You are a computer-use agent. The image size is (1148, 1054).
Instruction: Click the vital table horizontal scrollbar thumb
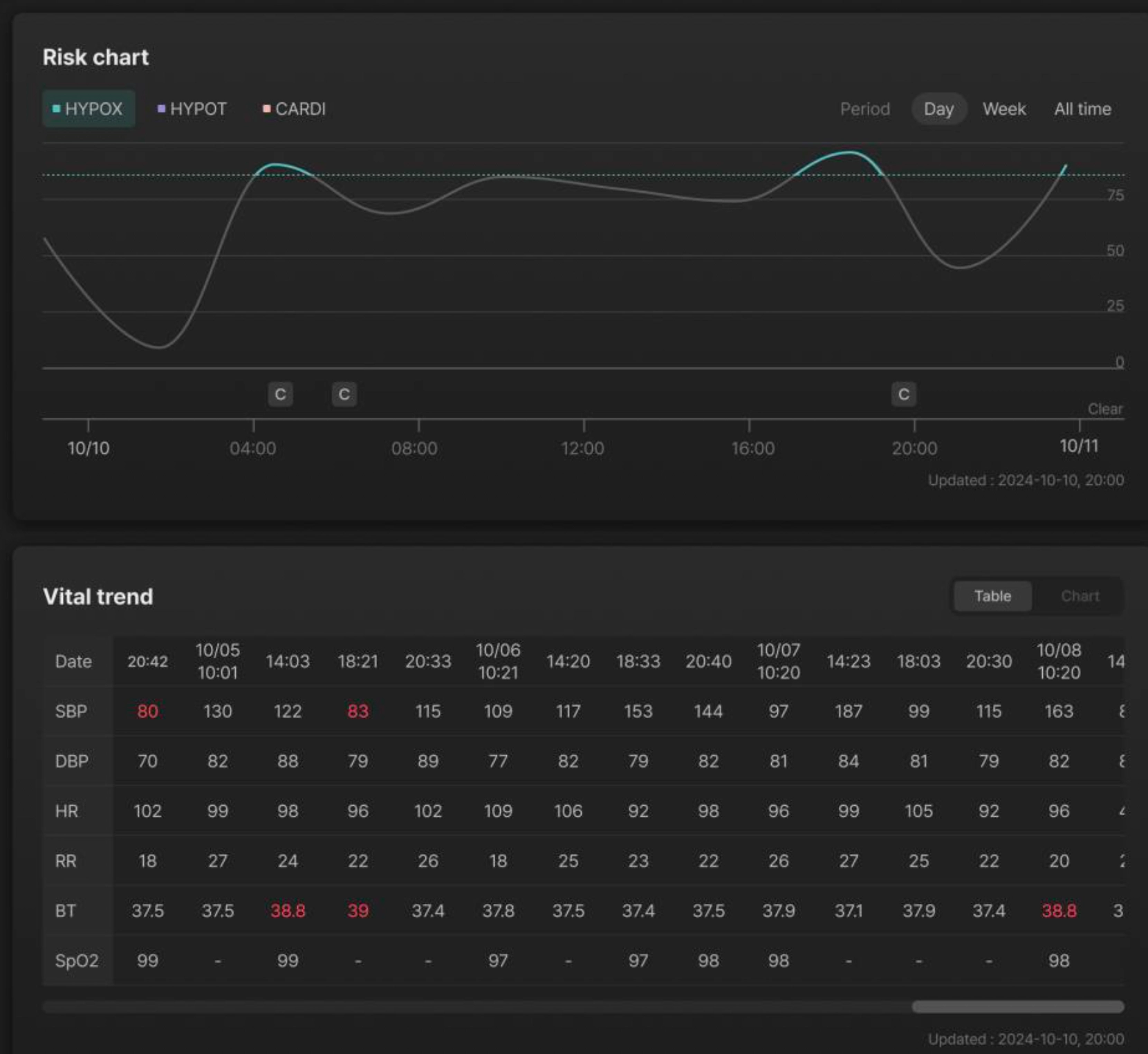point(1018,1007)
